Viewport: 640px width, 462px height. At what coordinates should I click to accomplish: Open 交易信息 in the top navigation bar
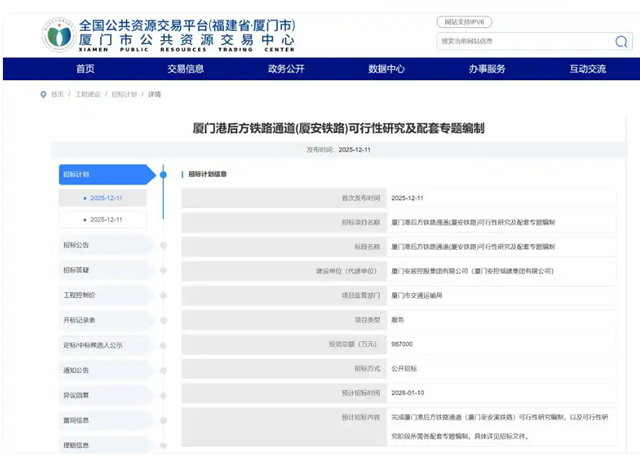[185, 69]
